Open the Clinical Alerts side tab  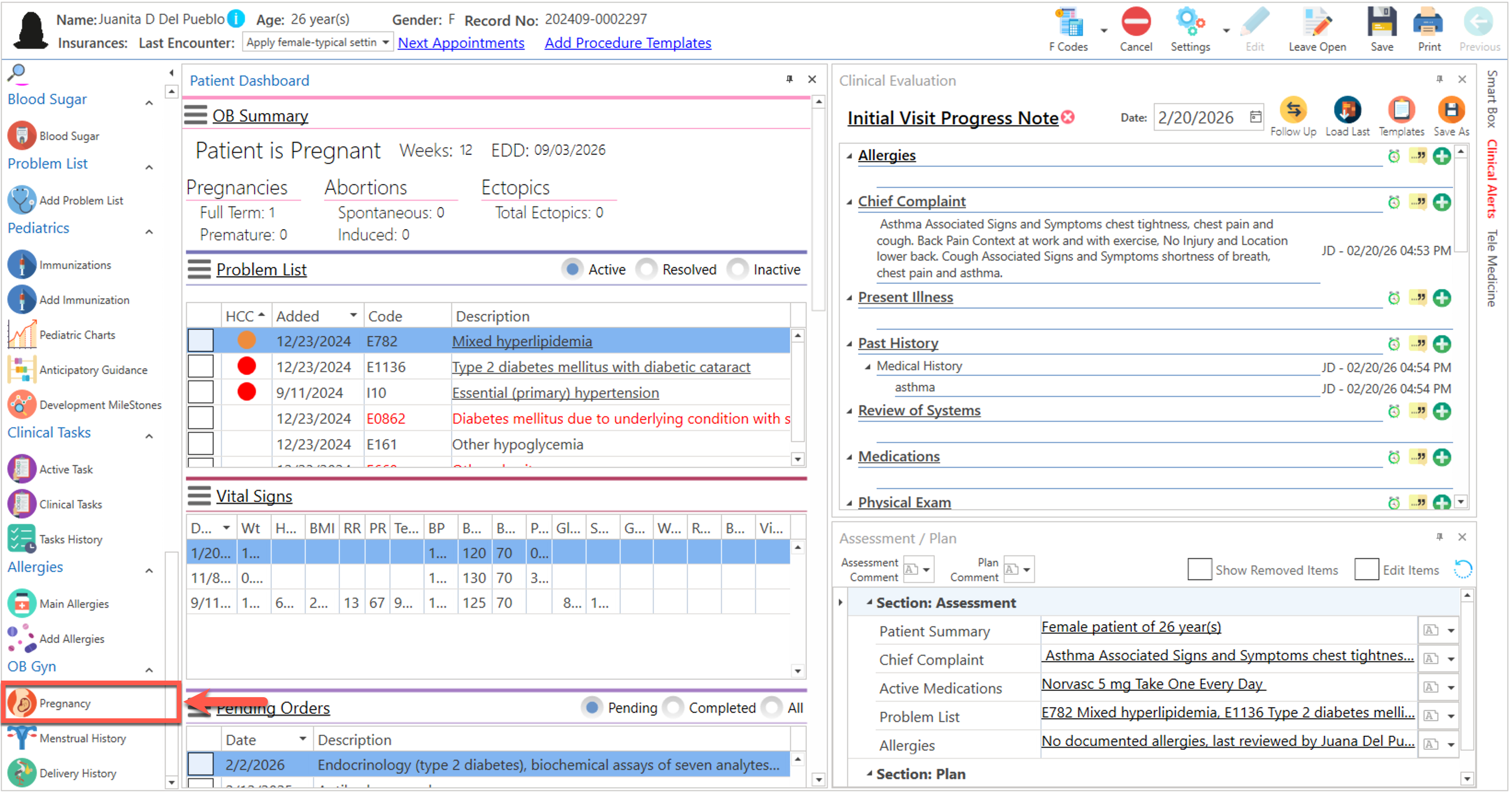1491,179
